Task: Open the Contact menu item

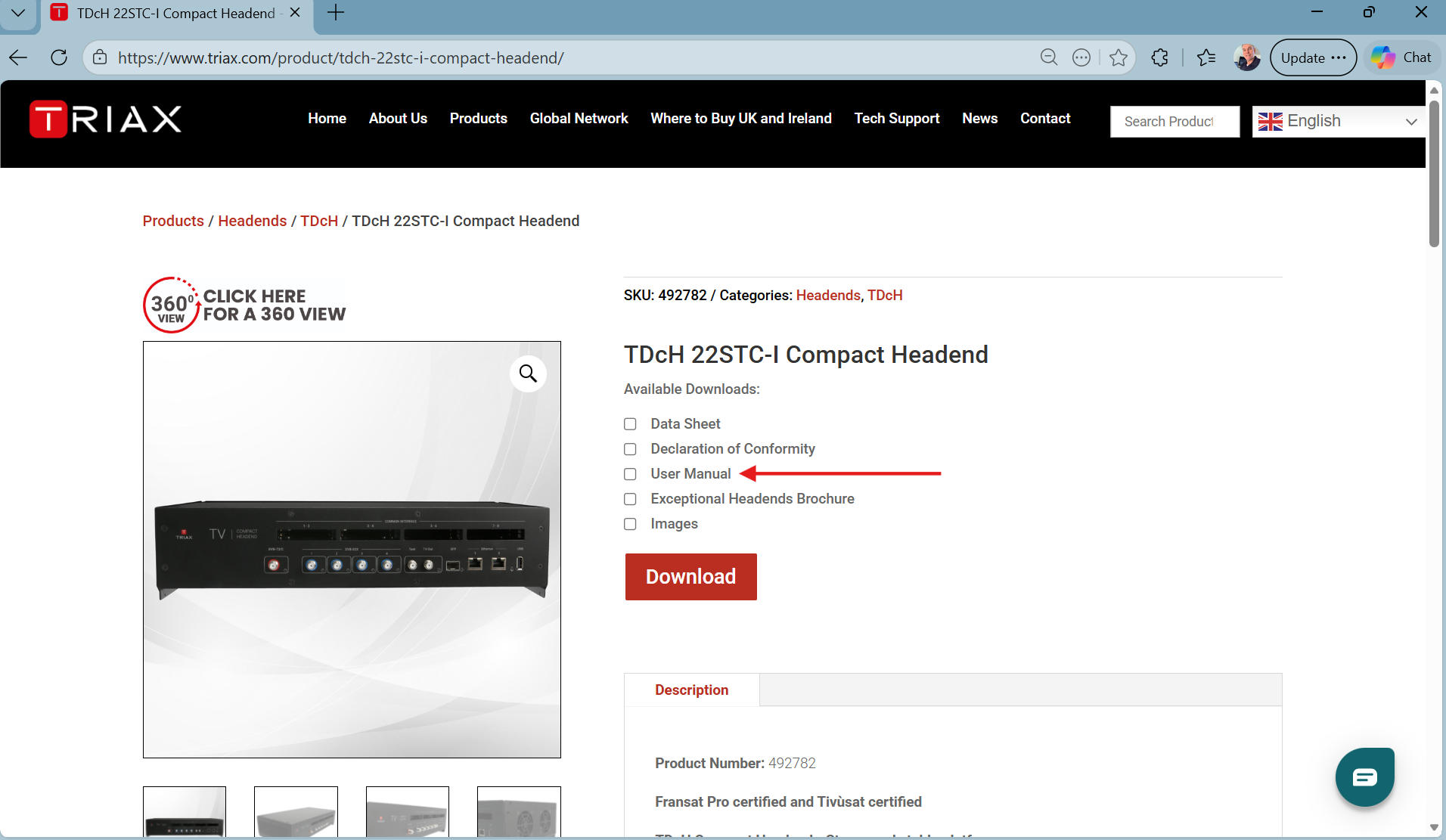Action: coord(1045,119)
